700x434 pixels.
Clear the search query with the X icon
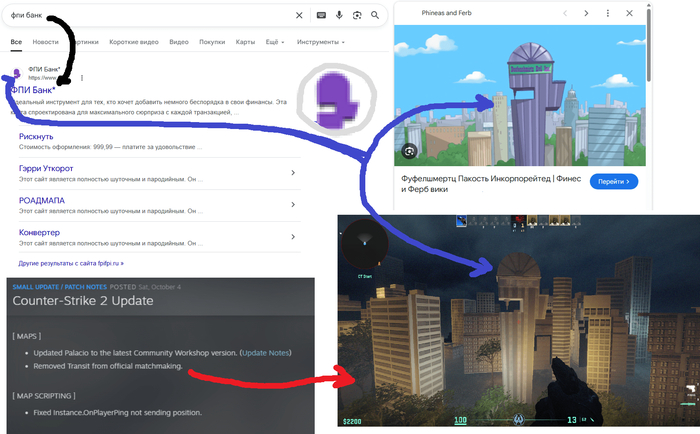click(x=299, y=15)
